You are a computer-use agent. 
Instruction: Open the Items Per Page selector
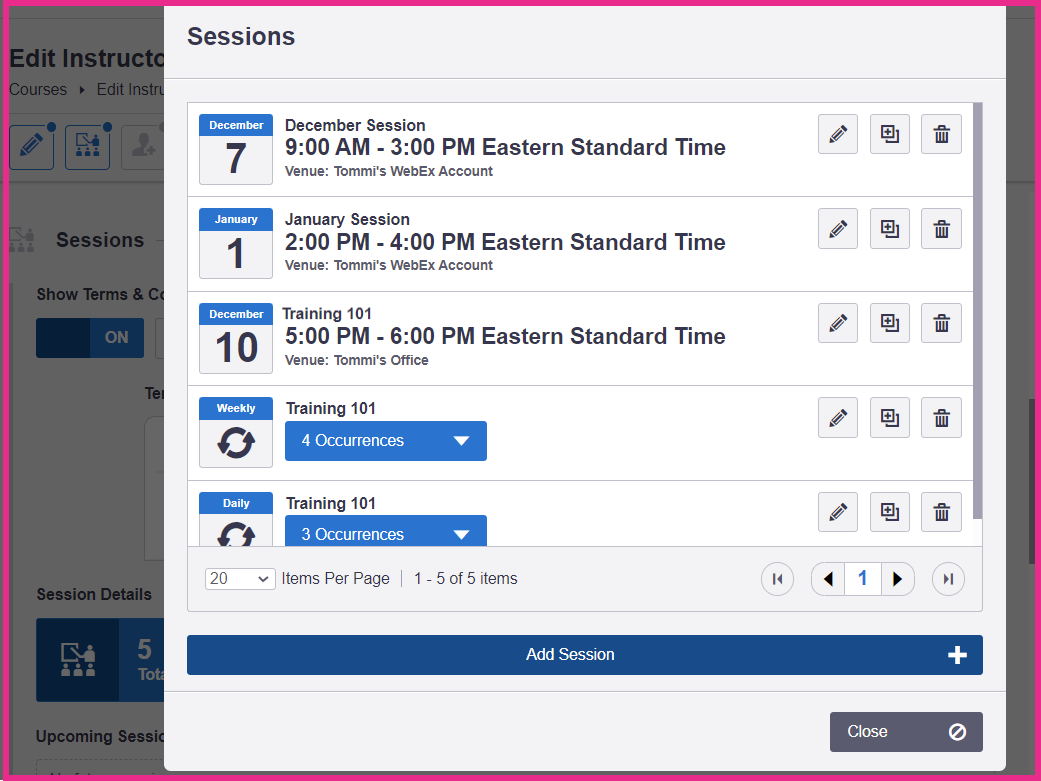tap(240, 579)
